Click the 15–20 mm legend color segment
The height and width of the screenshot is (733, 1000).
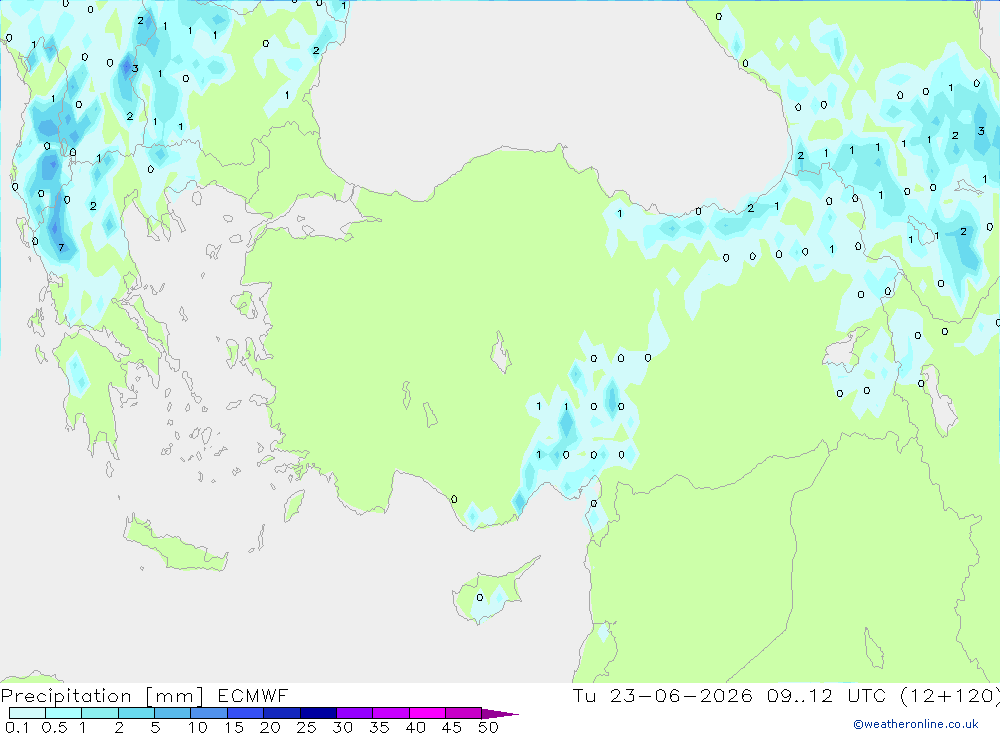click(245, 713)
